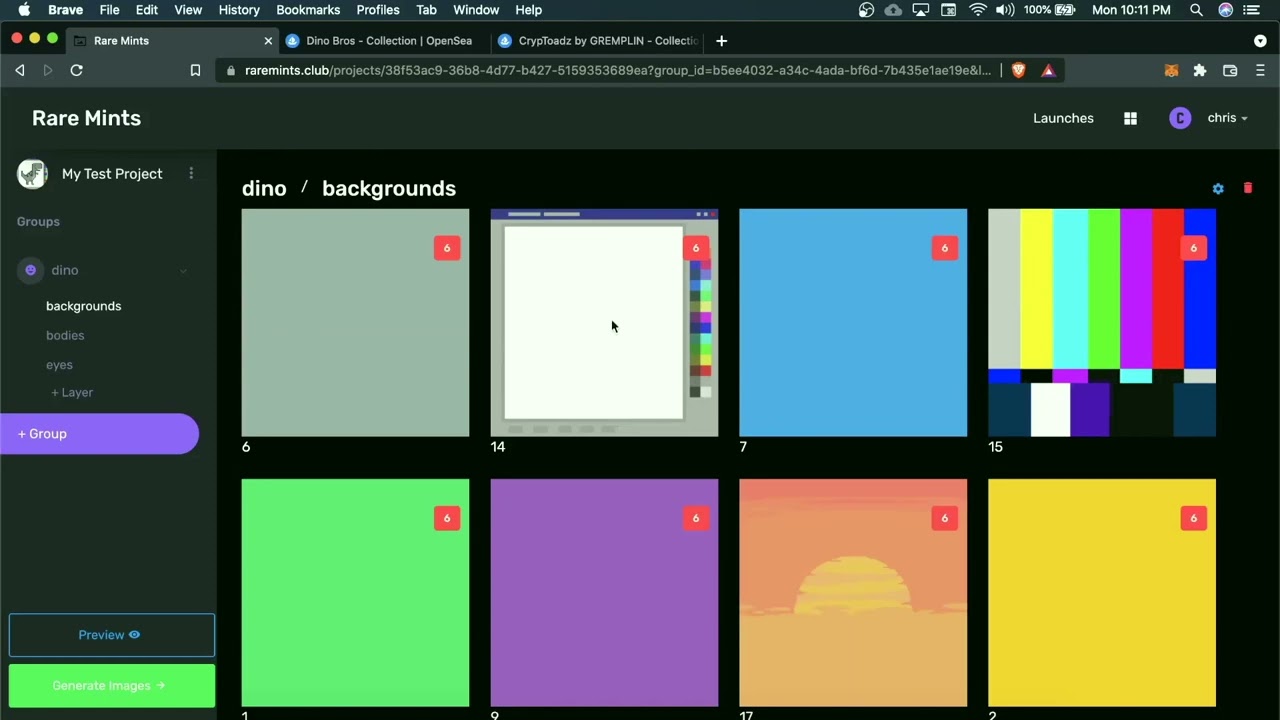The width and height of the screenshot is (1280, 720).
Task: Open the TV color bars thumbnail 15
Action: click(x=1102, y=322)
